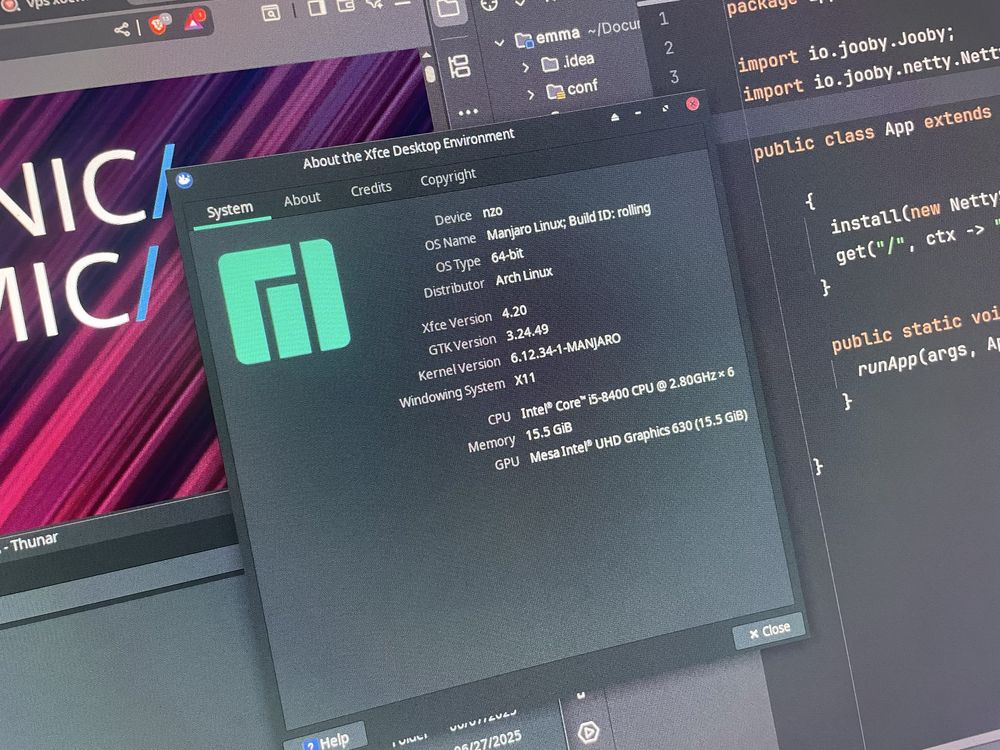1000x750 pixels.
Task: Click the three-dots more tool windows icon
Action: pyautogui.click(x=467, y=112)
